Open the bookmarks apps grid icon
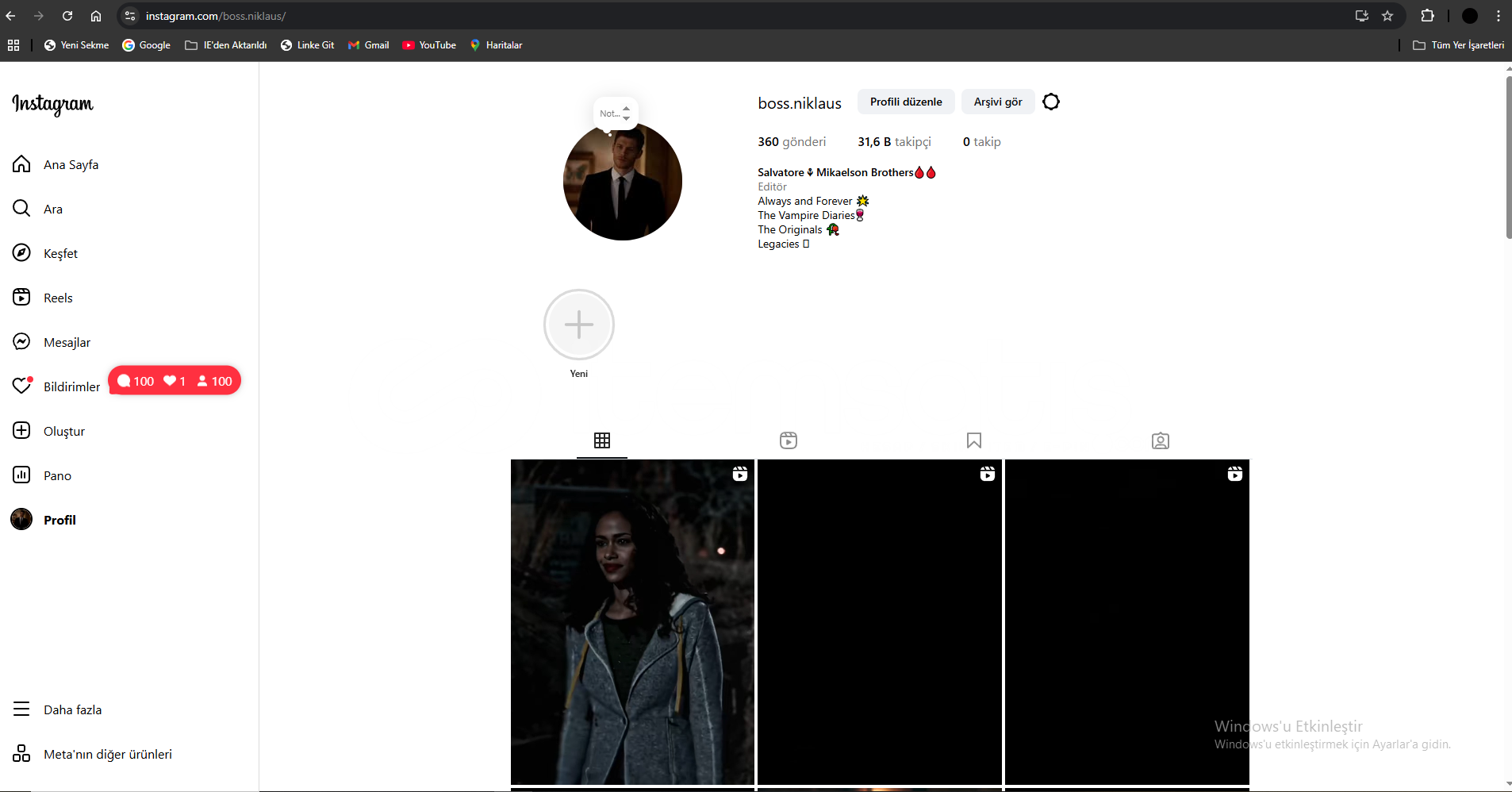The width and height of the screenshot is (1512, 792). (x=13, y=45)
